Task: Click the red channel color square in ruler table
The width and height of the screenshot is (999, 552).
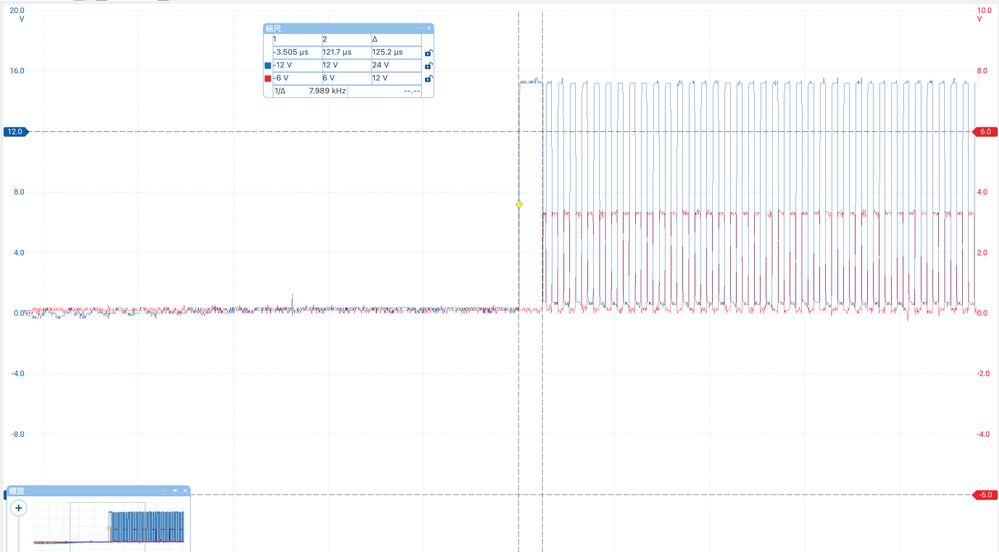Action: click(268, 78)
